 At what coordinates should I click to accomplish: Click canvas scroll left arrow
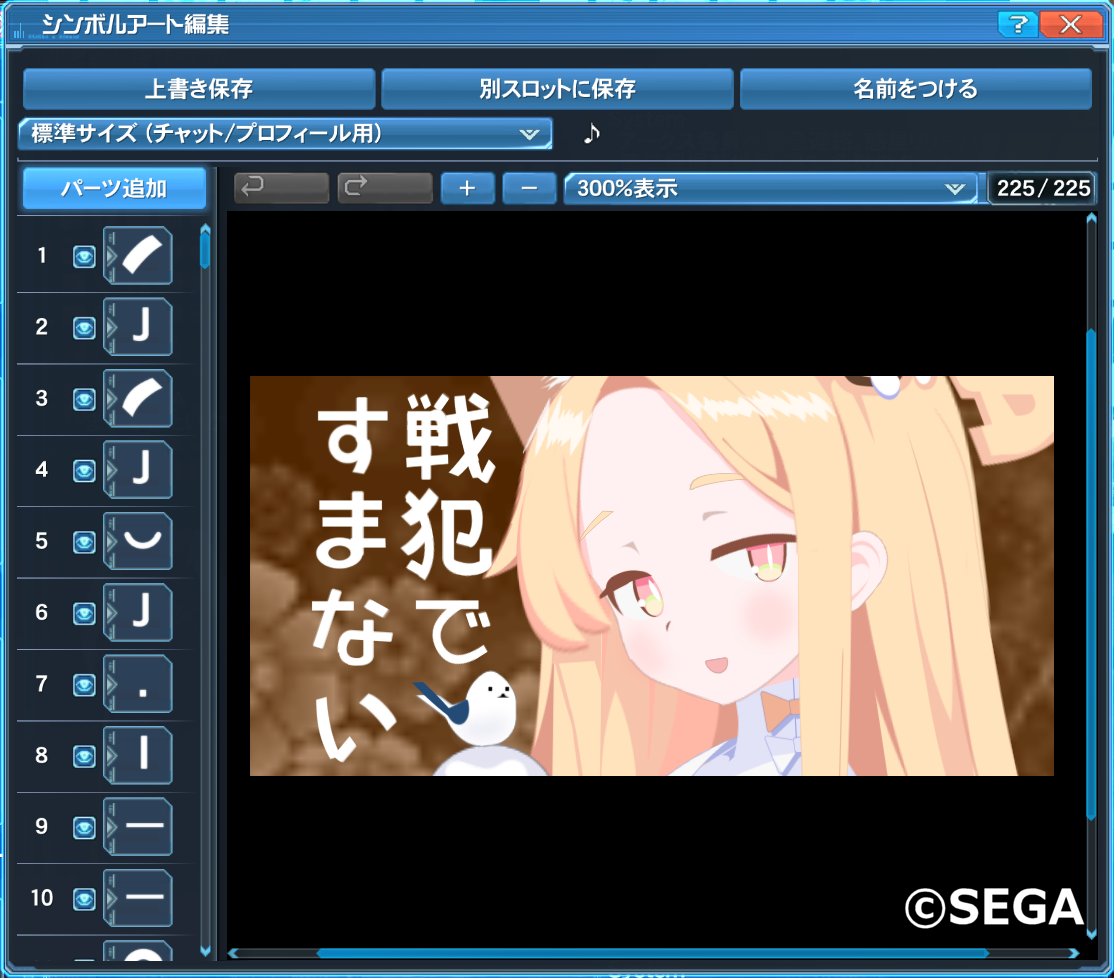point(233,953)
